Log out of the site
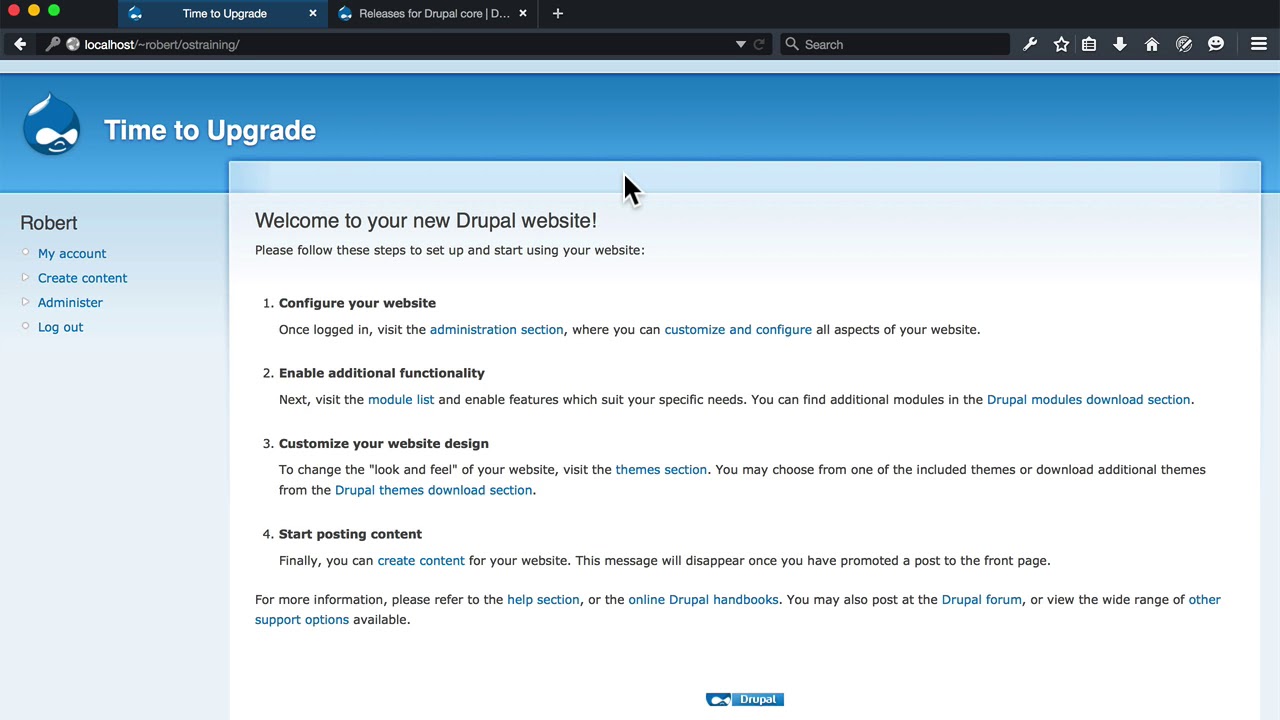Image resolution: width=1280 pixels, height=720 pixels. (x=60, y=327)
